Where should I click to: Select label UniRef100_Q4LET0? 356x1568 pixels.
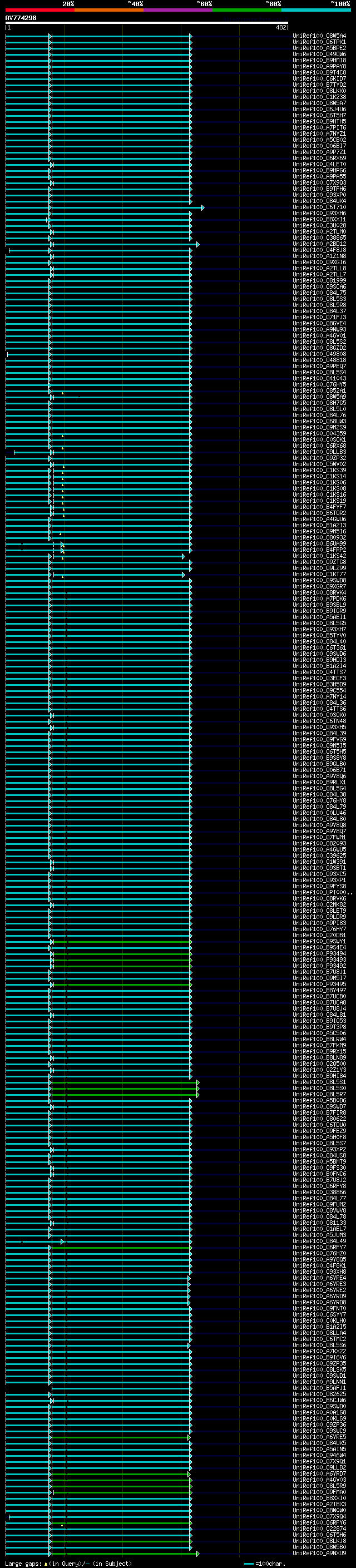pos(319,164)
